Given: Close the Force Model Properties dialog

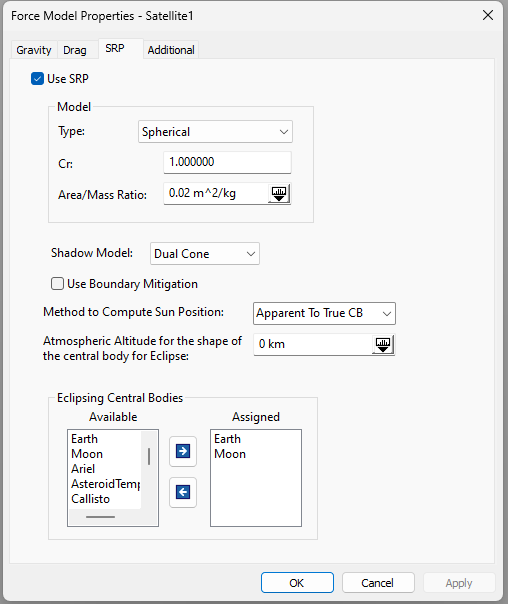Looking at the screenshot, I should pos(488,15).
